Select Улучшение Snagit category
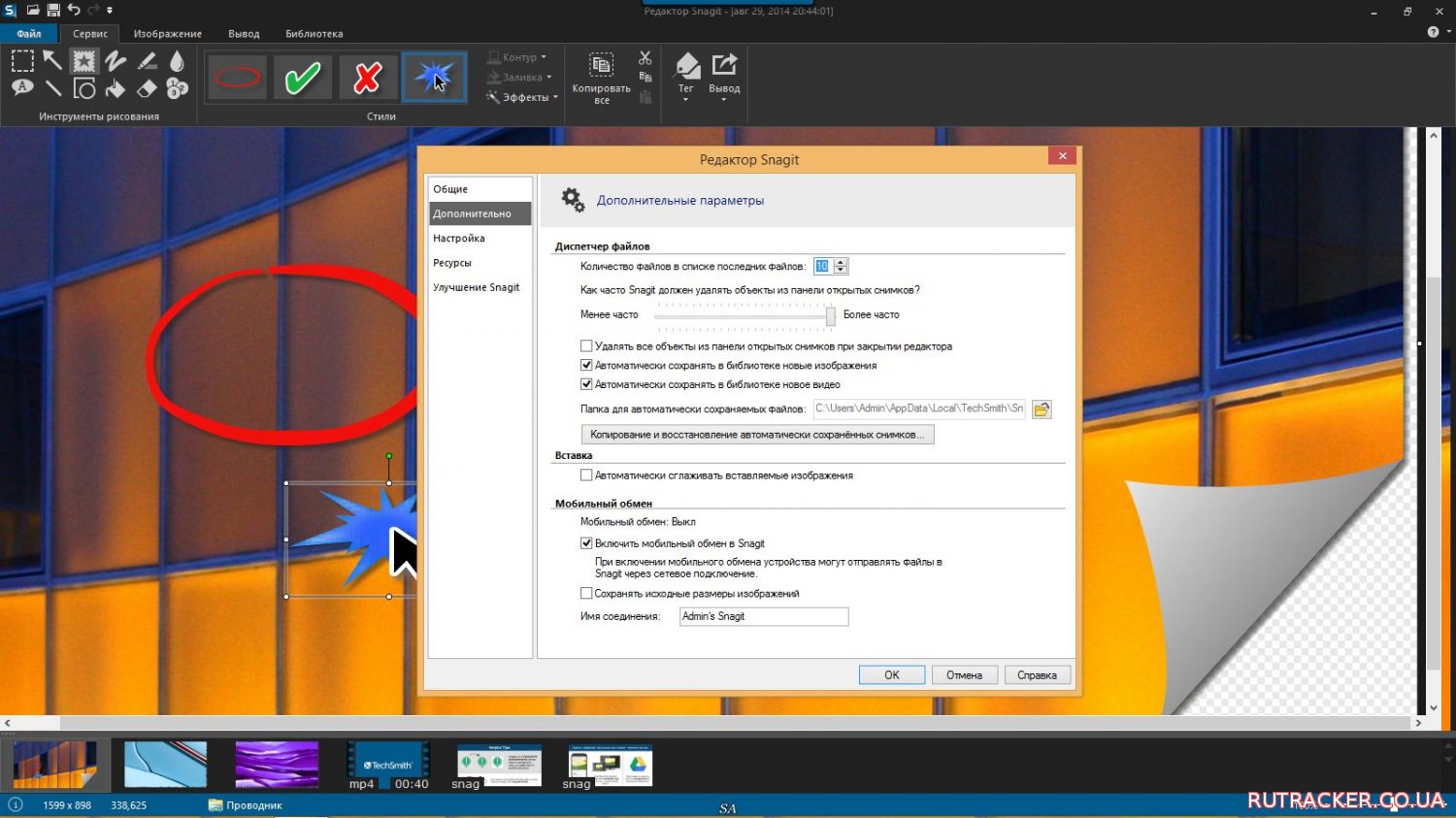Viewport: 1456px width, 818px height. click(480, 287)
